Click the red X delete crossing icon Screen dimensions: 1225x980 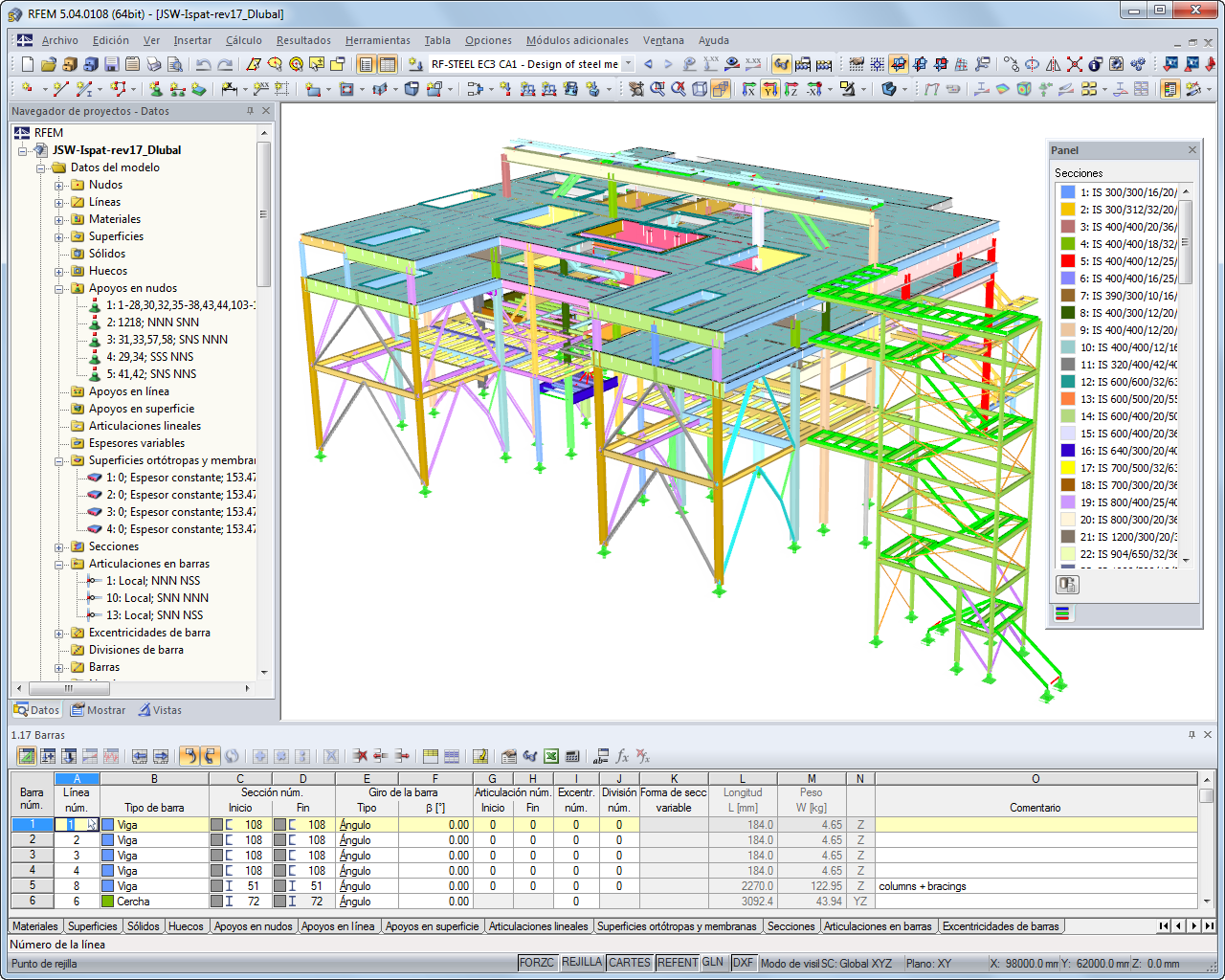(x=1075, y=64)
